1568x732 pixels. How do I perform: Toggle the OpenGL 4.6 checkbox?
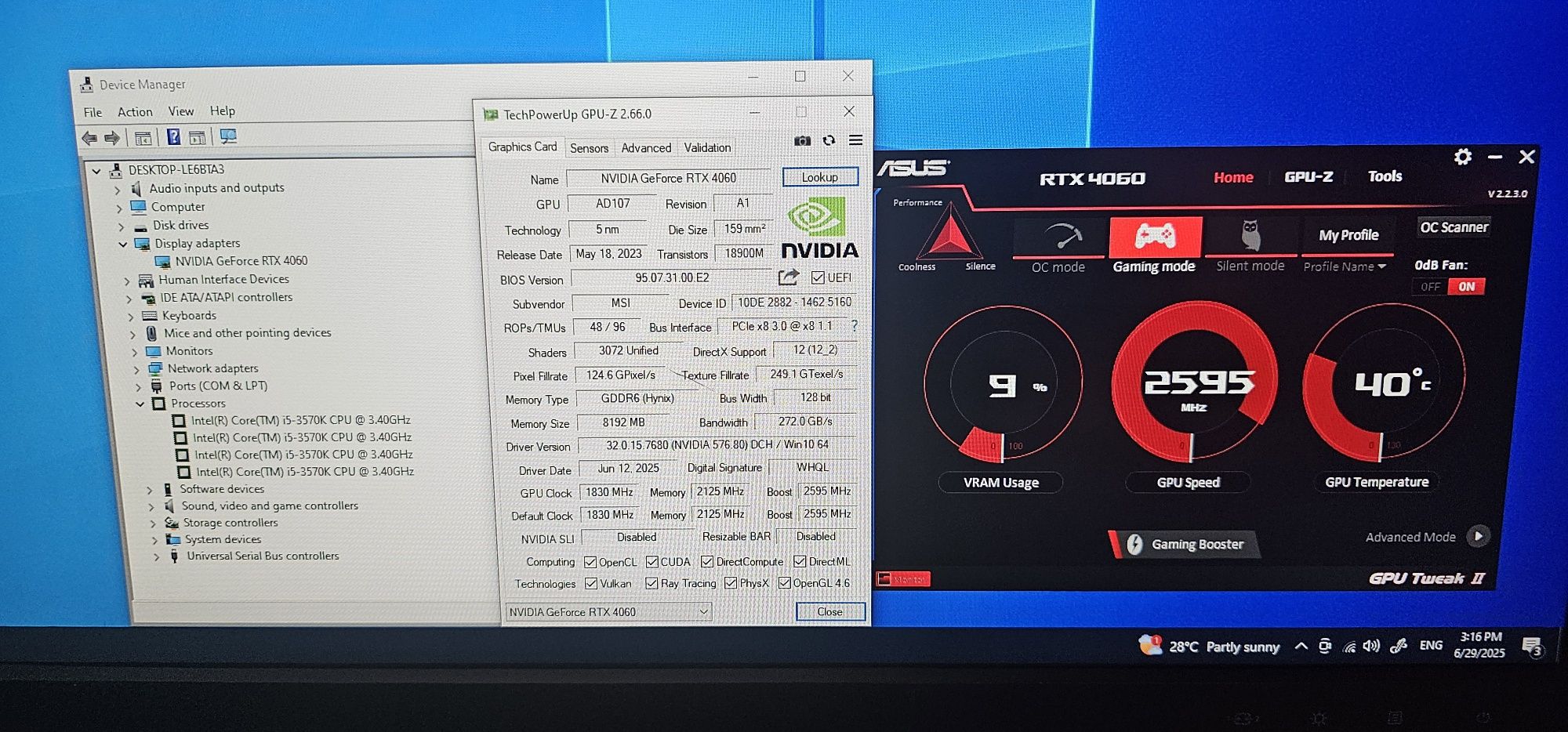pyautogui.click(x=784, y=582)
